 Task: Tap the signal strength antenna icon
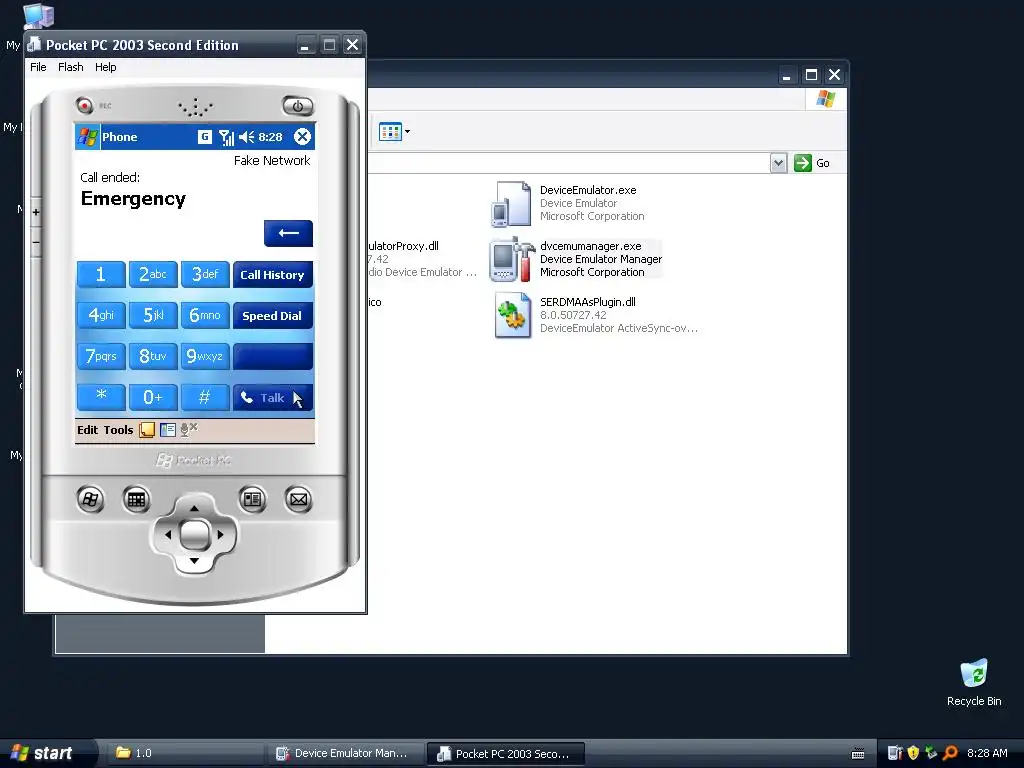(x=226, y=137)
